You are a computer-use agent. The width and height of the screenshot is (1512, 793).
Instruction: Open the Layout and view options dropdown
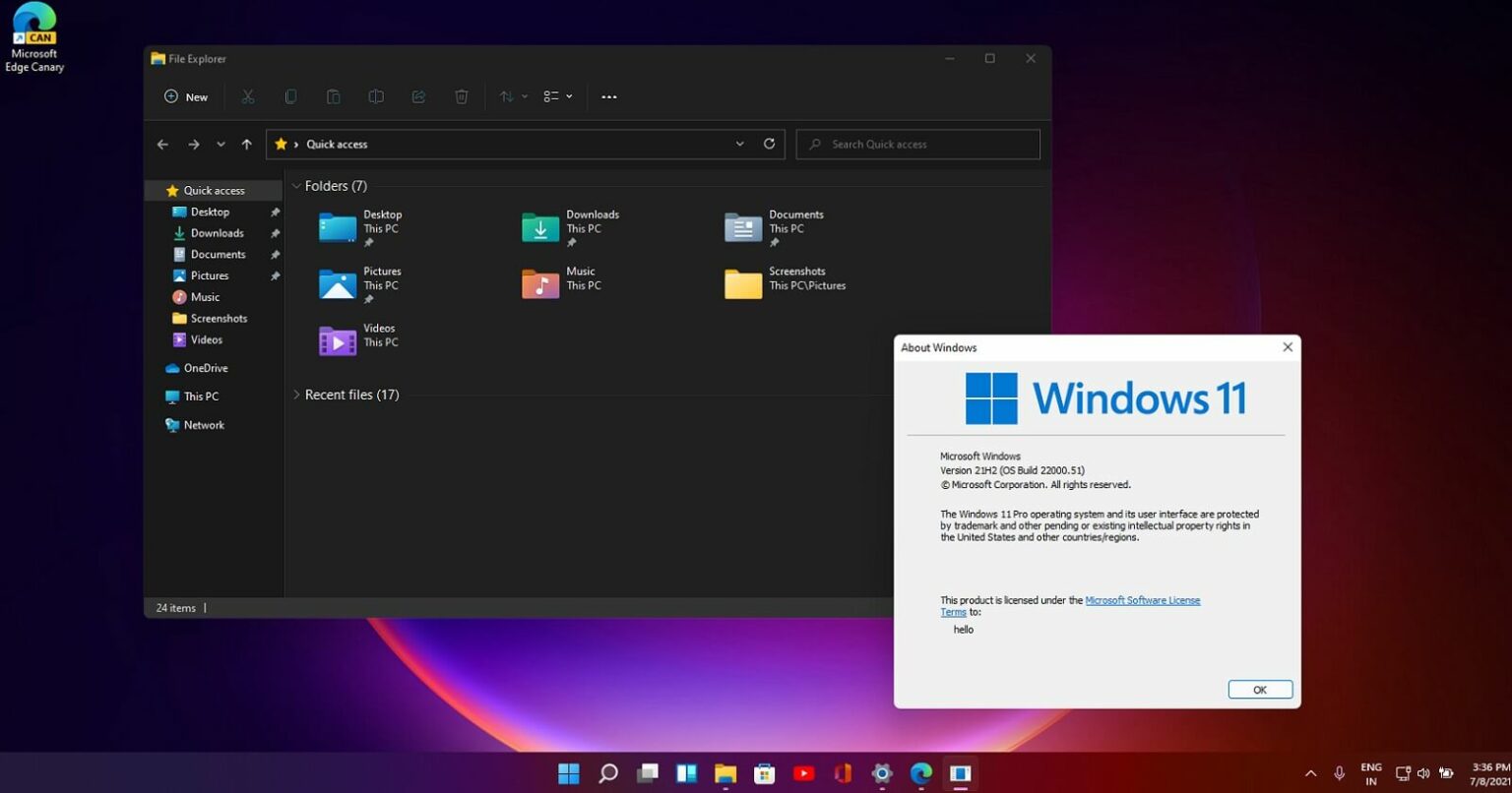tap(558, 96)
